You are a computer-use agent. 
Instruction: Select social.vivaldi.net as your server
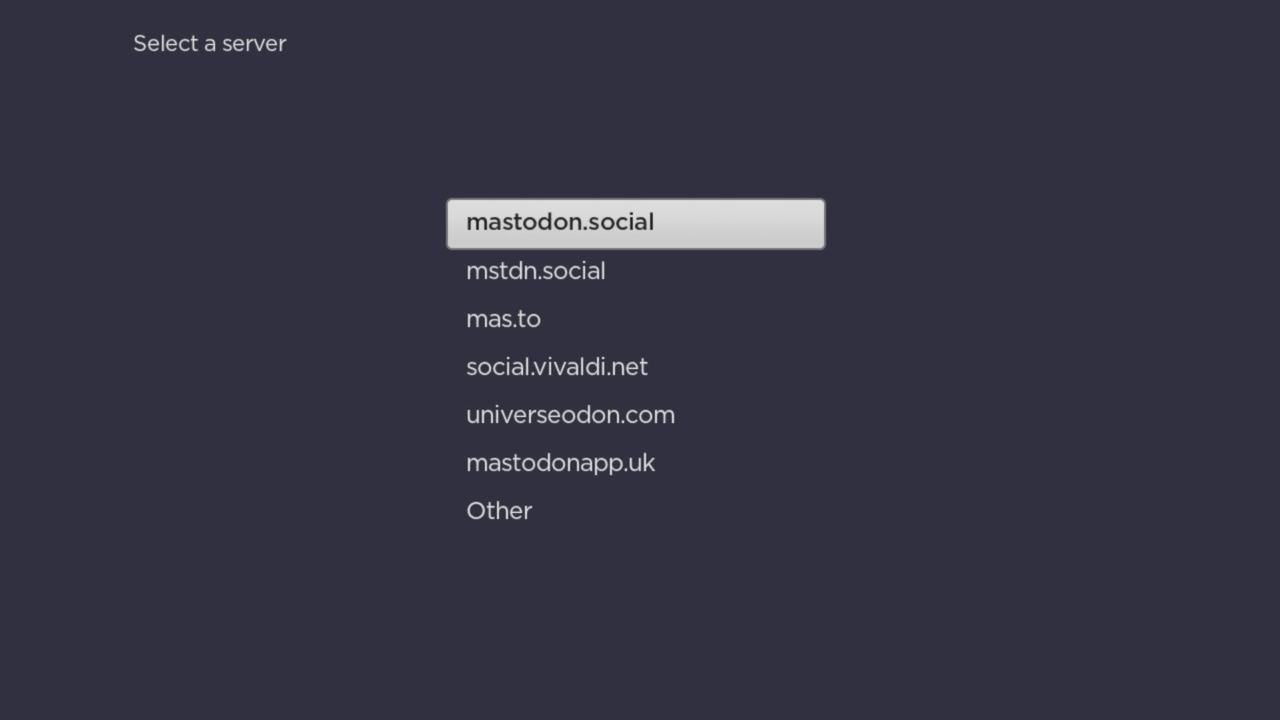(x=557, y=366)
